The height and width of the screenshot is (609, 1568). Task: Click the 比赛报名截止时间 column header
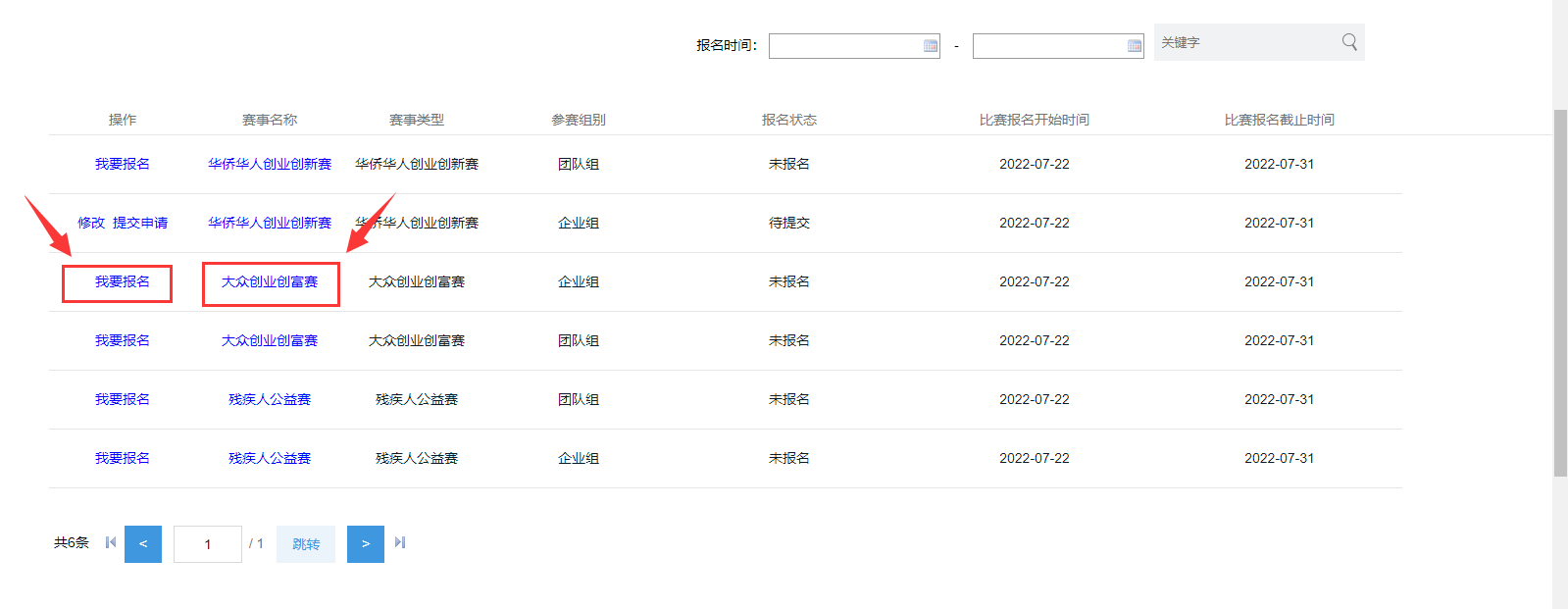tap(1280, 120)
